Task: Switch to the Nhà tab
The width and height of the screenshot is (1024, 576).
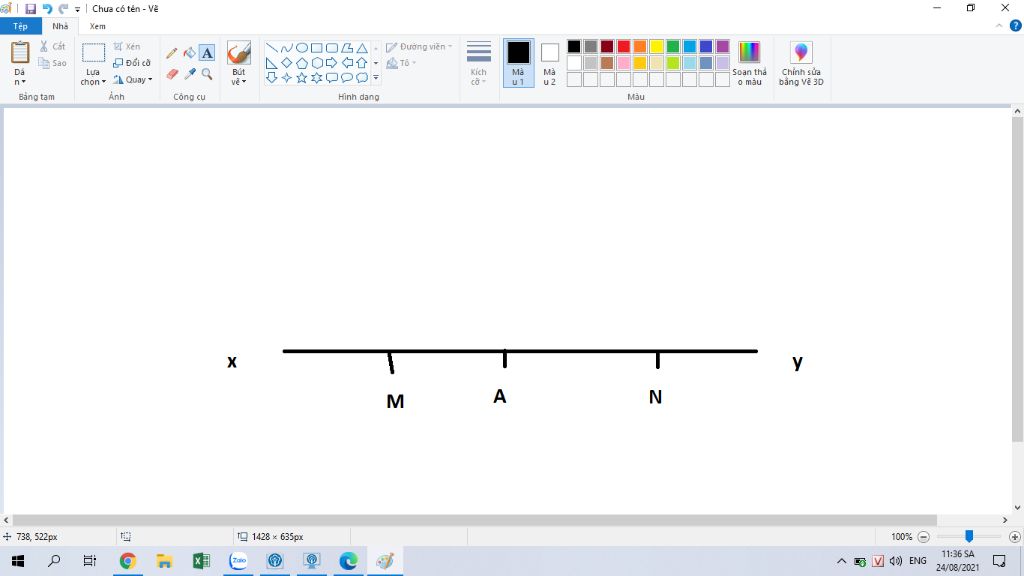Action: [x=60, y=26]
